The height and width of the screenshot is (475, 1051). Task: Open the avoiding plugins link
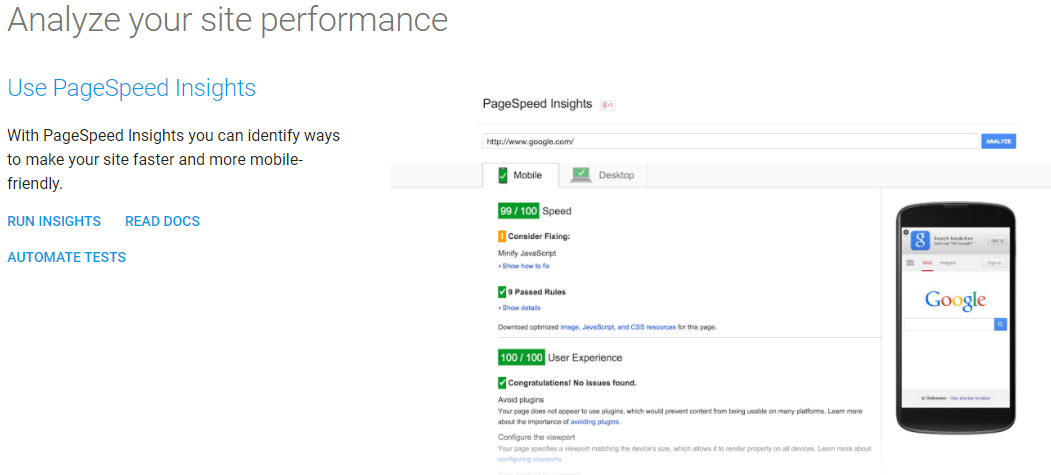click(x=595, y=423)
